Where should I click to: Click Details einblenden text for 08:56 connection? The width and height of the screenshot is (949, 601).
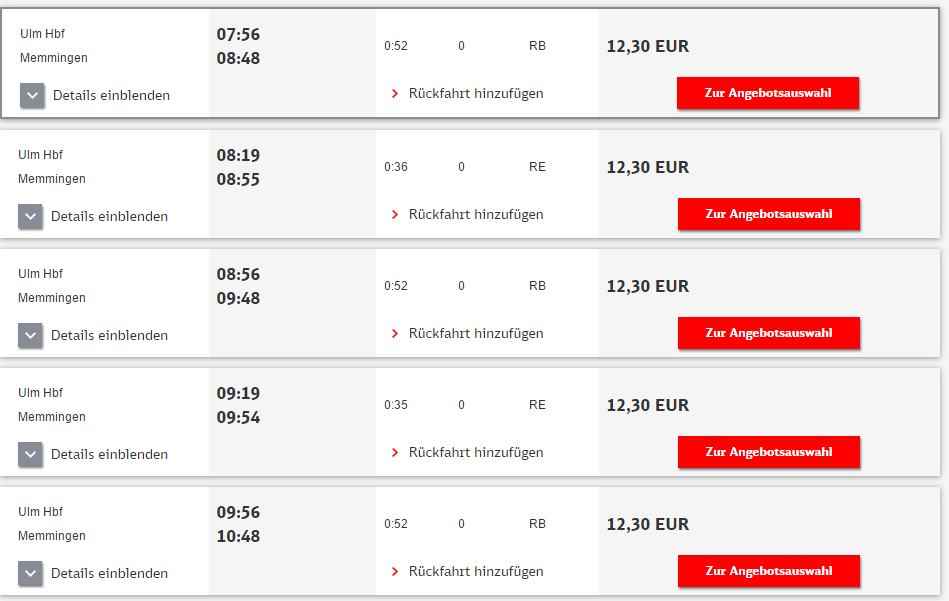[110, 336]
